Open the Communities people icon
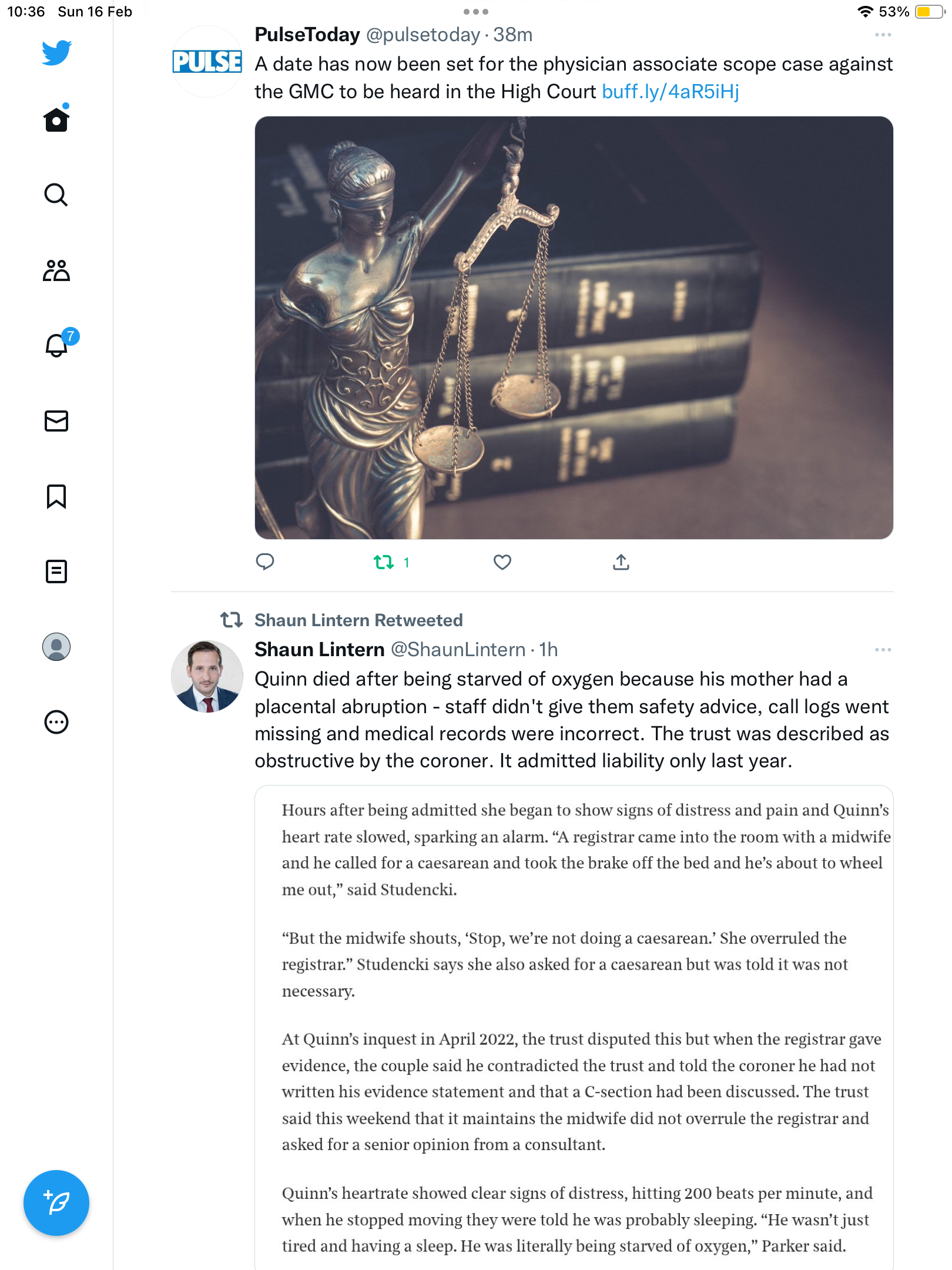 coord(56,270)
